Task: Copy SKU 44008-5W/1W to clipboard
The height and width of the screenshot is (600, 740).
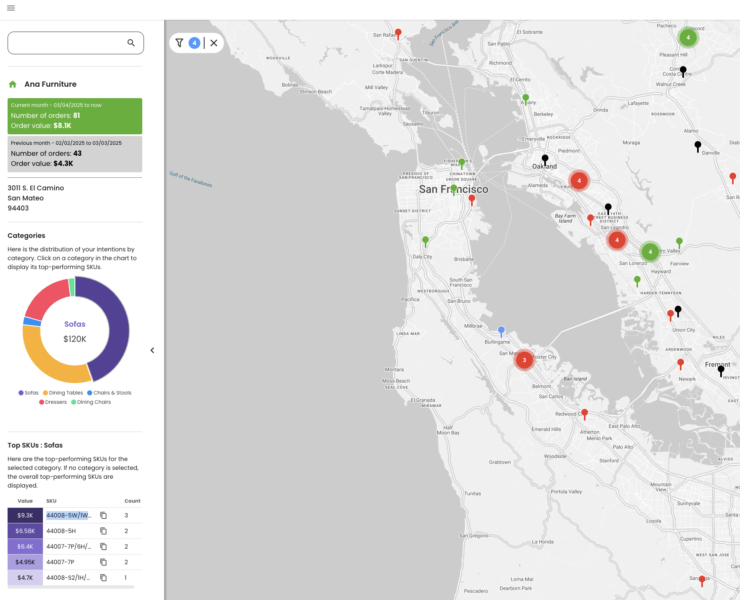Action: coord(103,515)
